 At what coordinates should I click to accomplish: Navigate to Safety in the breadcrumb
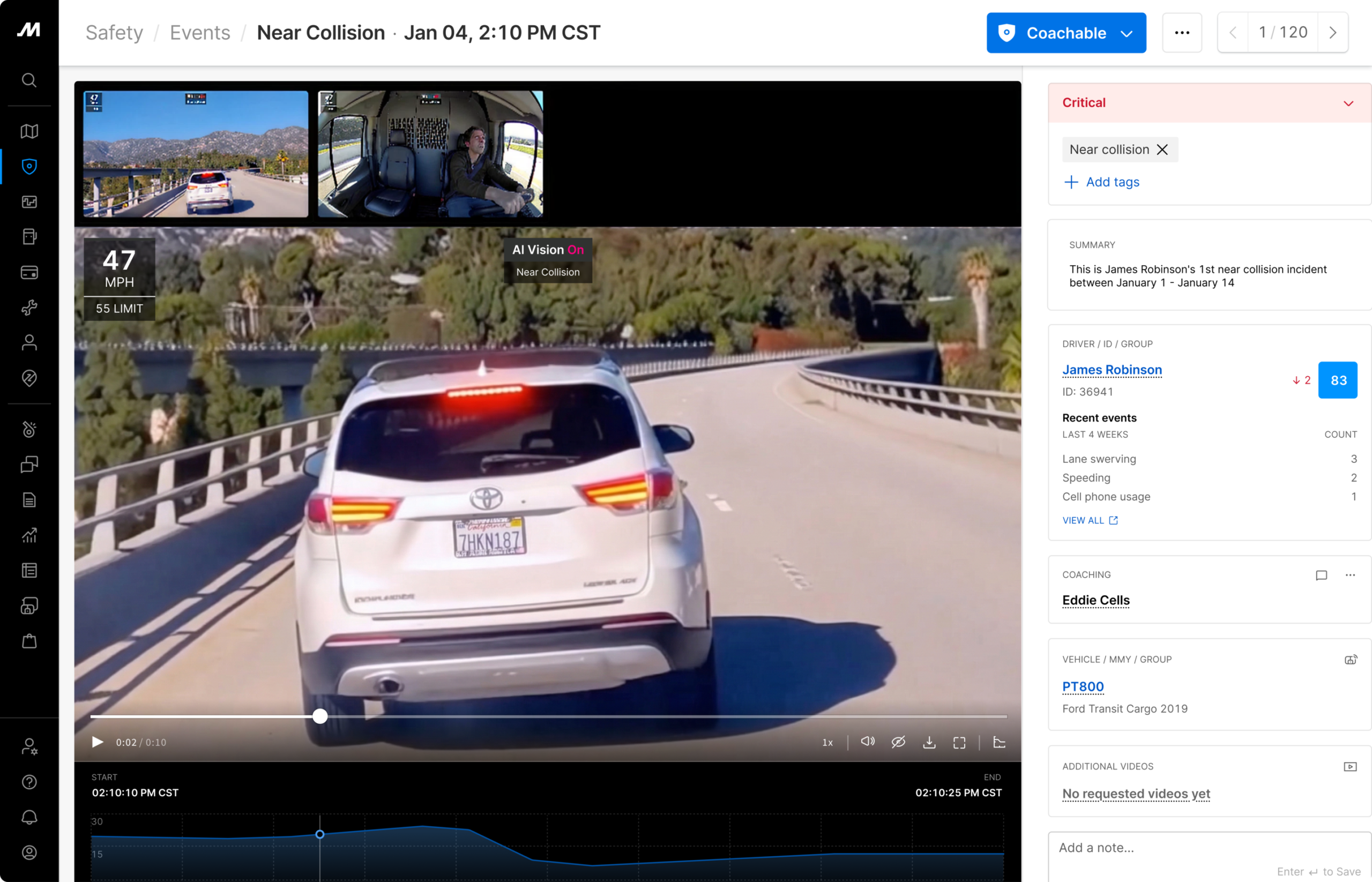[x=114, y=33]
